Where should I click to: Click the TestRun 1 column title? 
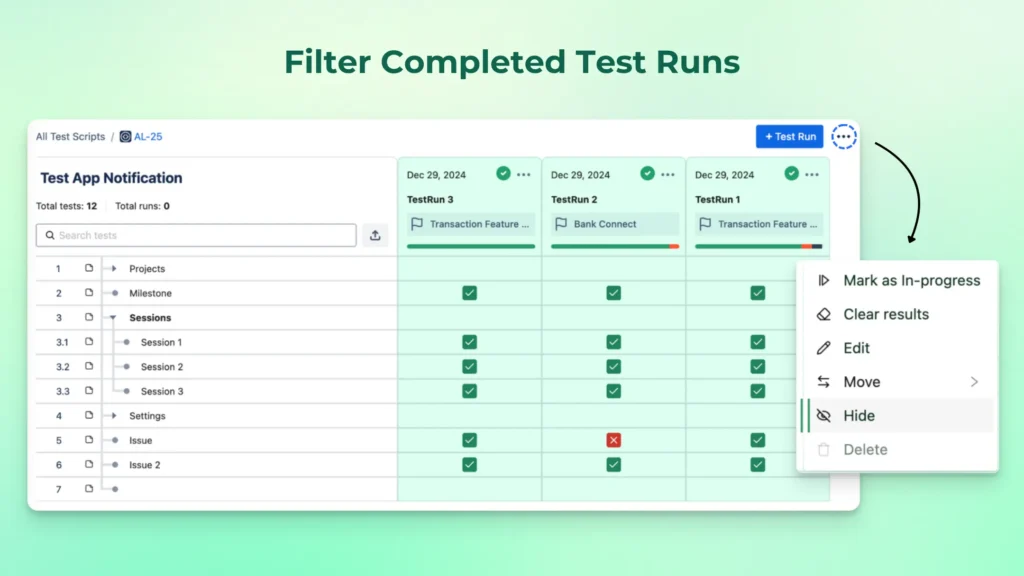717,199
